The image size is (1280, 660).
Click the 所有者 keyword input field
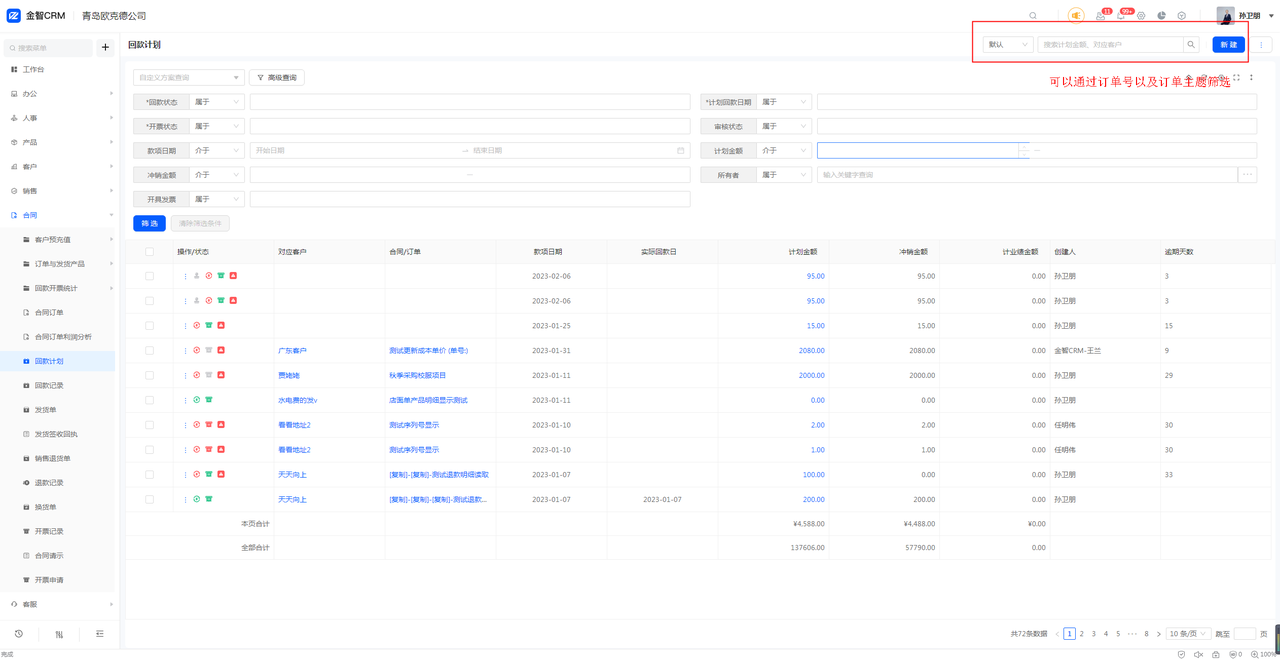1027,175
